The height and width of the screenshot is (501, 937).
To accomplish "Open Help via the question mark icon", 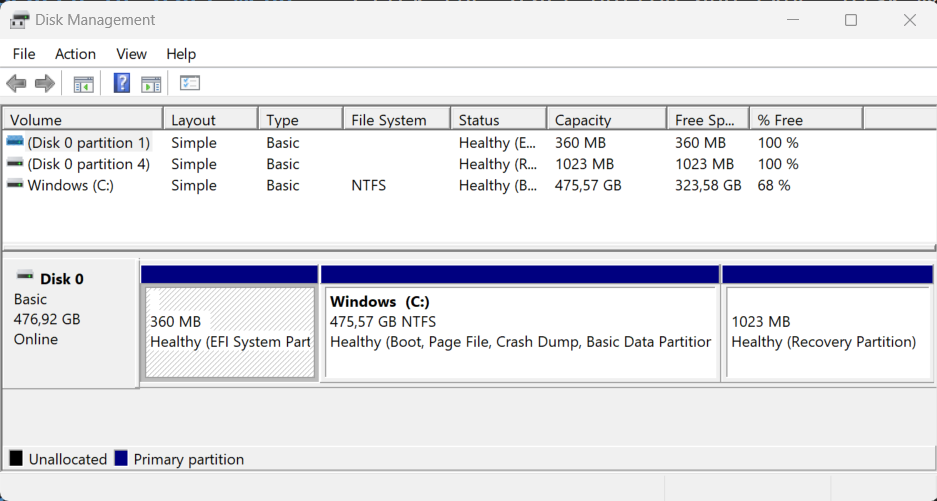I will pos(122,83).
